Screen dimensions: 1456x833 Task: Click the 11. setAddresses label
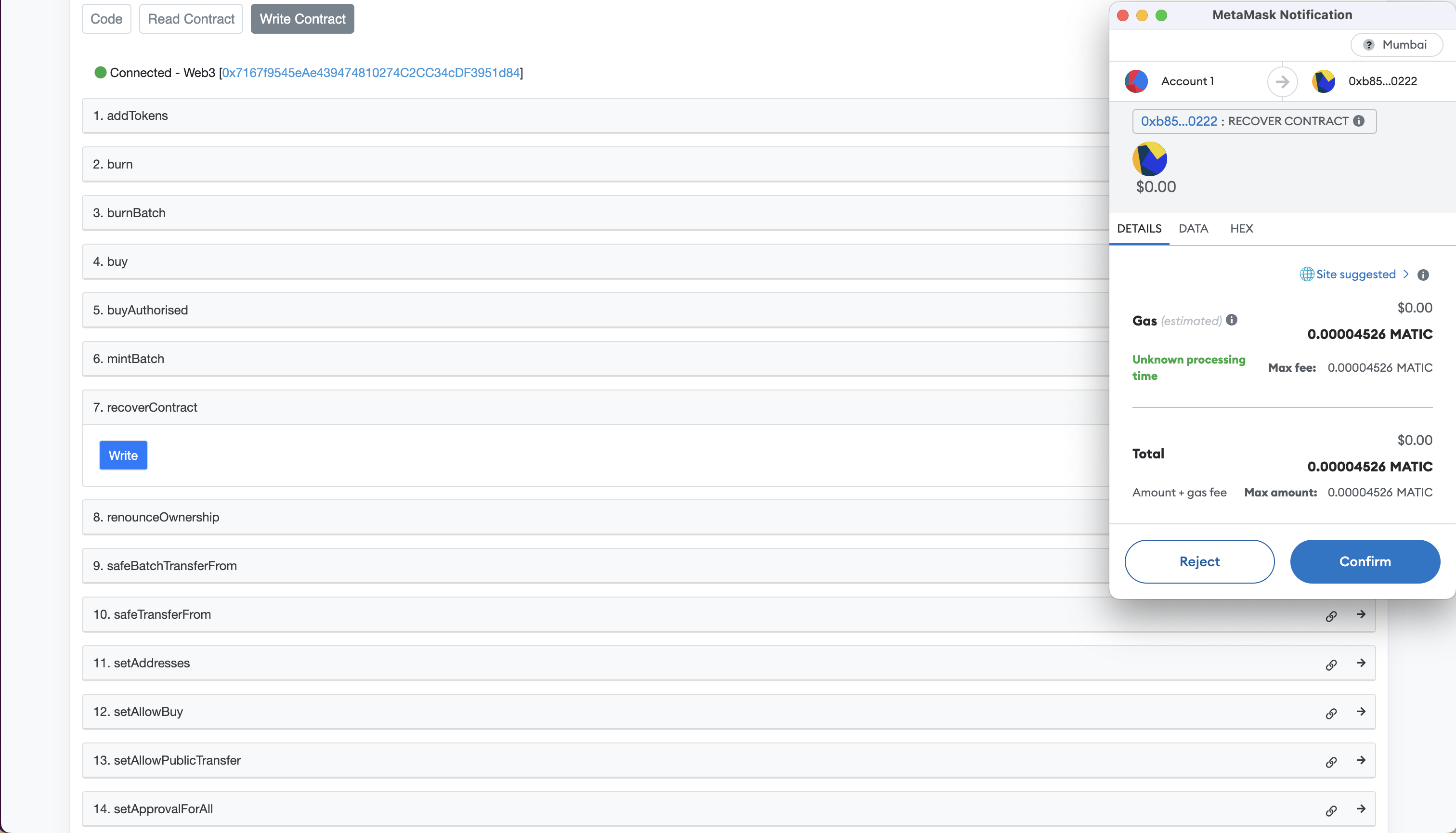coord(141,663)
